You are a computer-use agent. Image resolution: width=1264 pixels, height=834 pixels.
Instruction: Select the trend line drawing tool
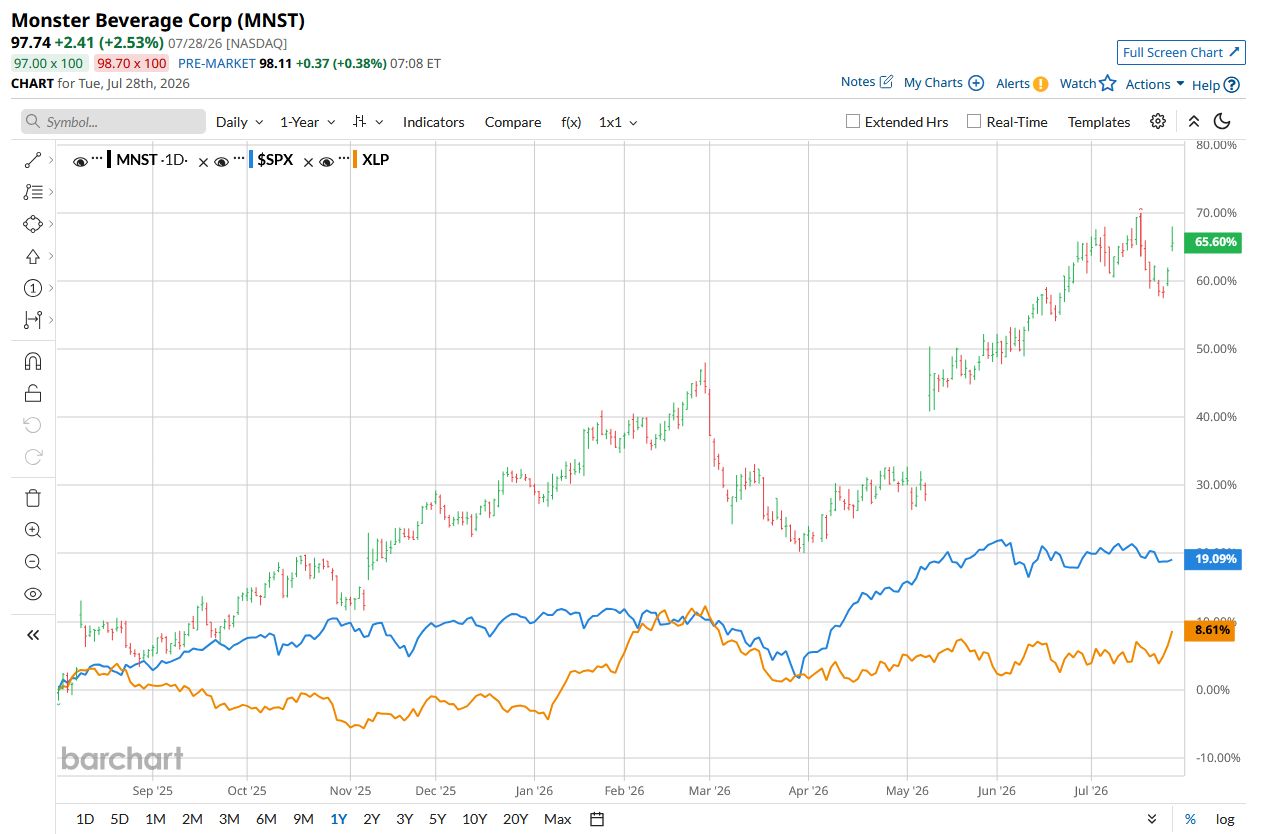pos(32,160)
